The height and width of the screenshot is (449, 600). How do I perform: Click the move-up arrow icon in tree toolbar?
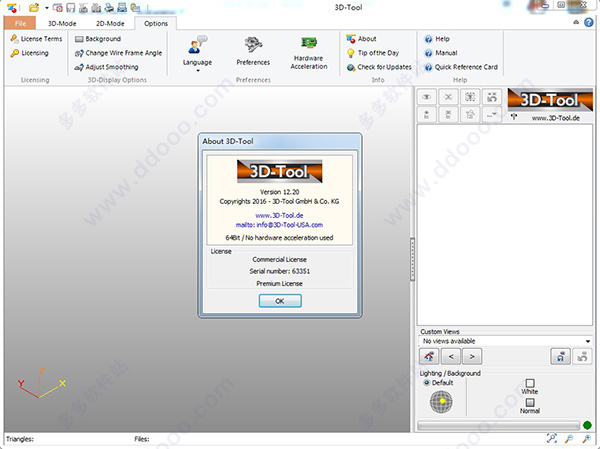tap(427, 114)
